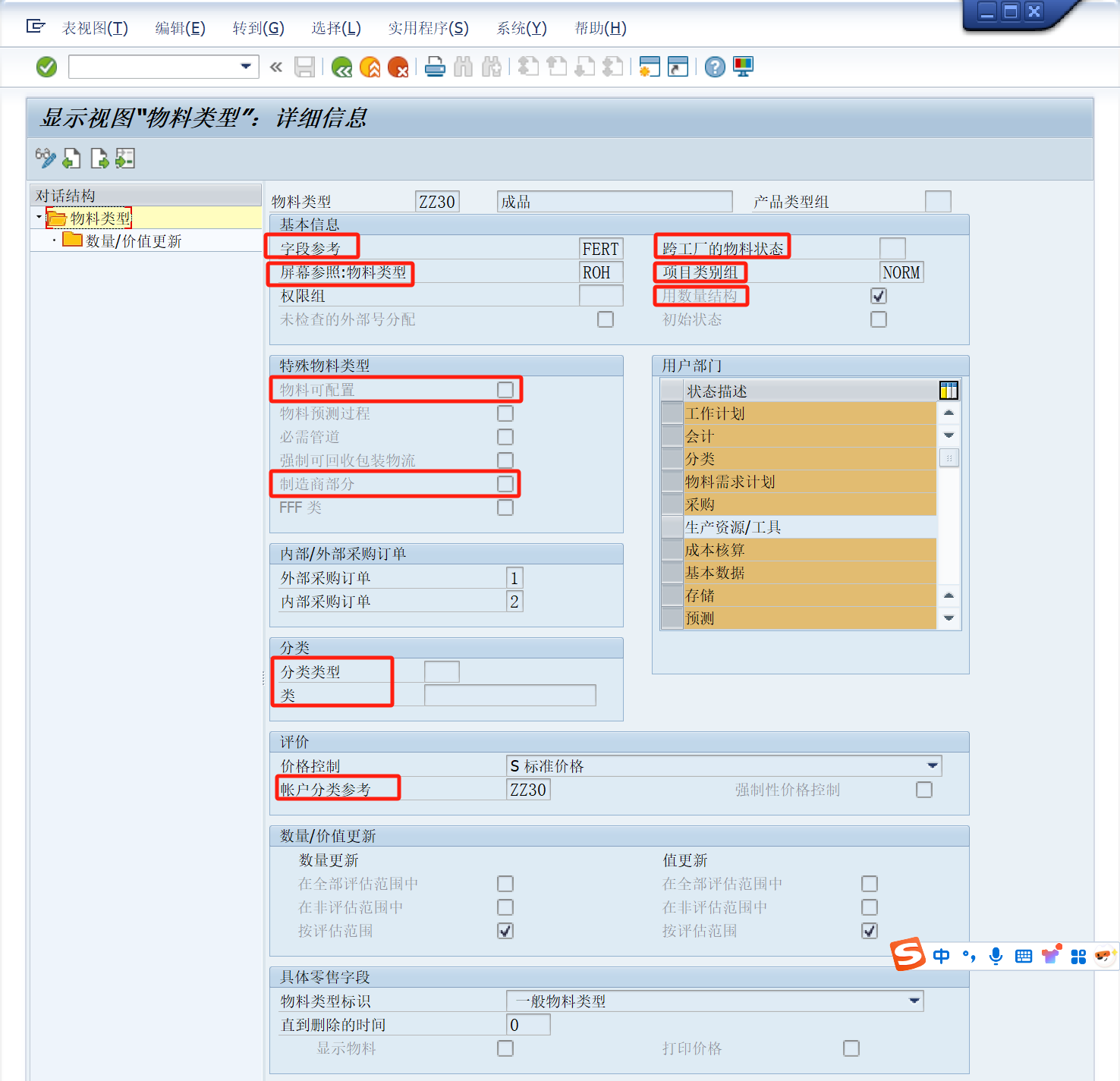Select 数量/价值更新 folder in tree

click(x=123, y=241)
